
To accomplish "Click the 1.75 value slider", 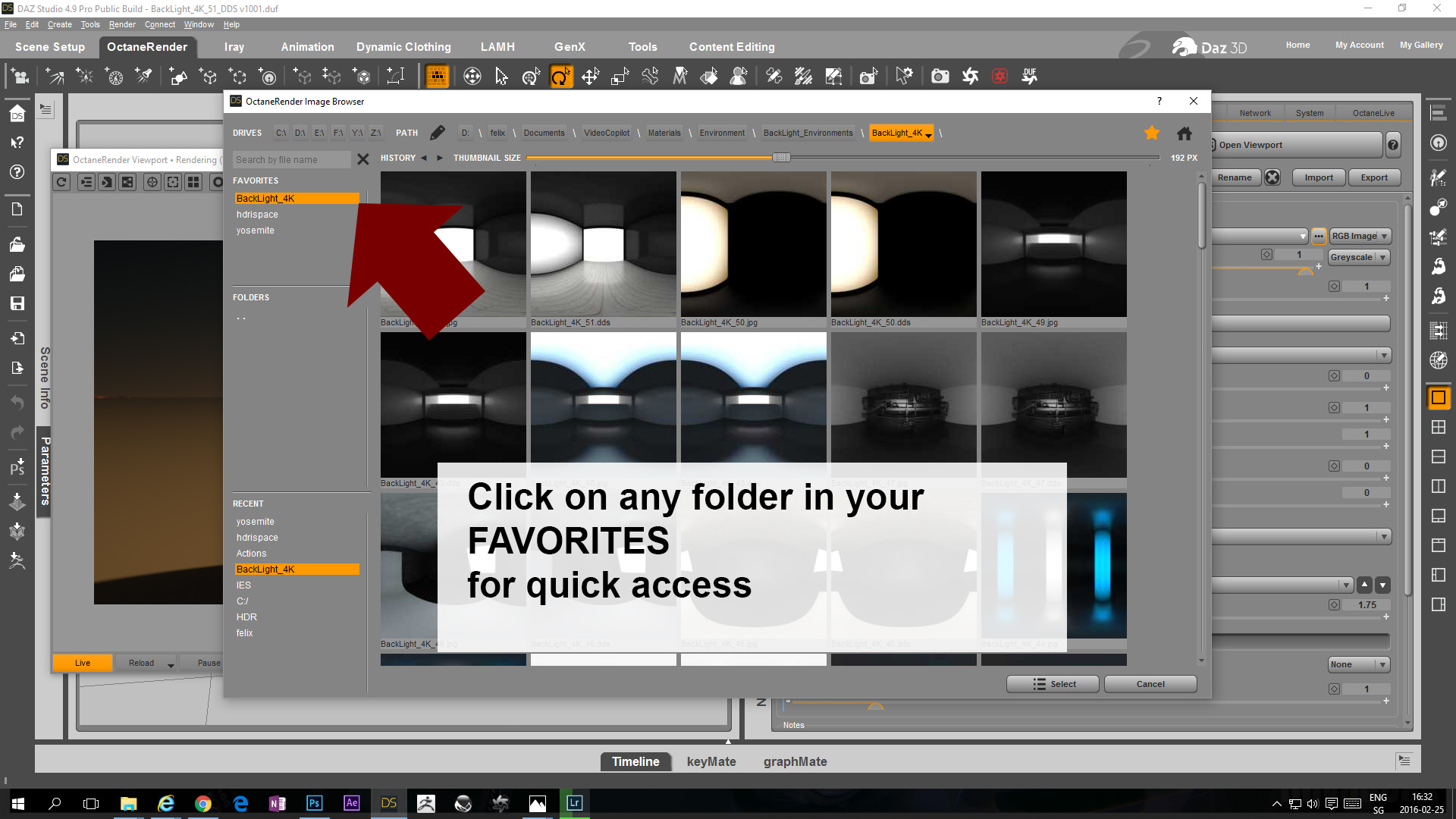I will 1367,604.
